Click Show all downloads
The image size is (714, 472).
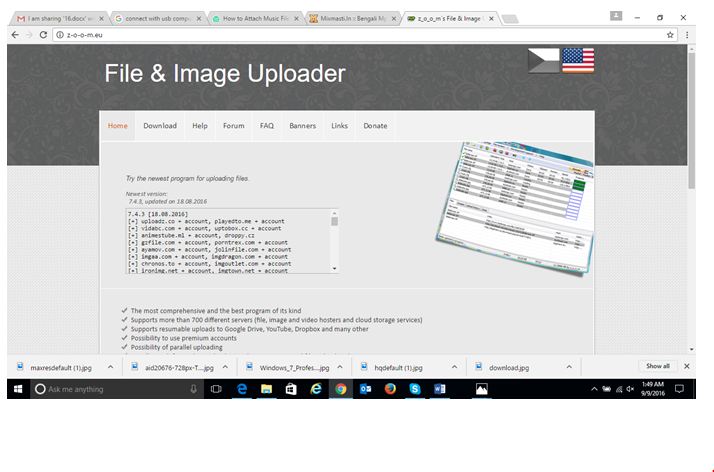[x=658, y=366]
